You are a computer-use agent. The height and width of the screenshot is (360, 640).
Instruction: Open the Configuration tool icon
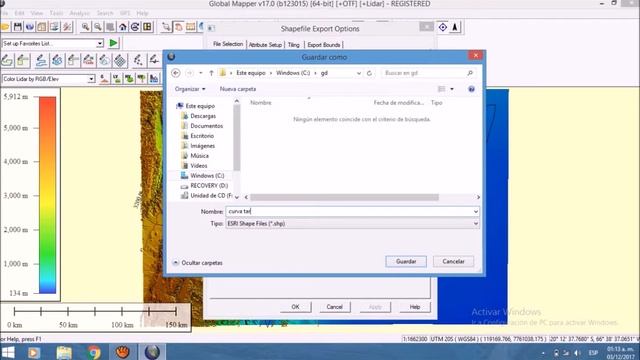tap(67, 27)
